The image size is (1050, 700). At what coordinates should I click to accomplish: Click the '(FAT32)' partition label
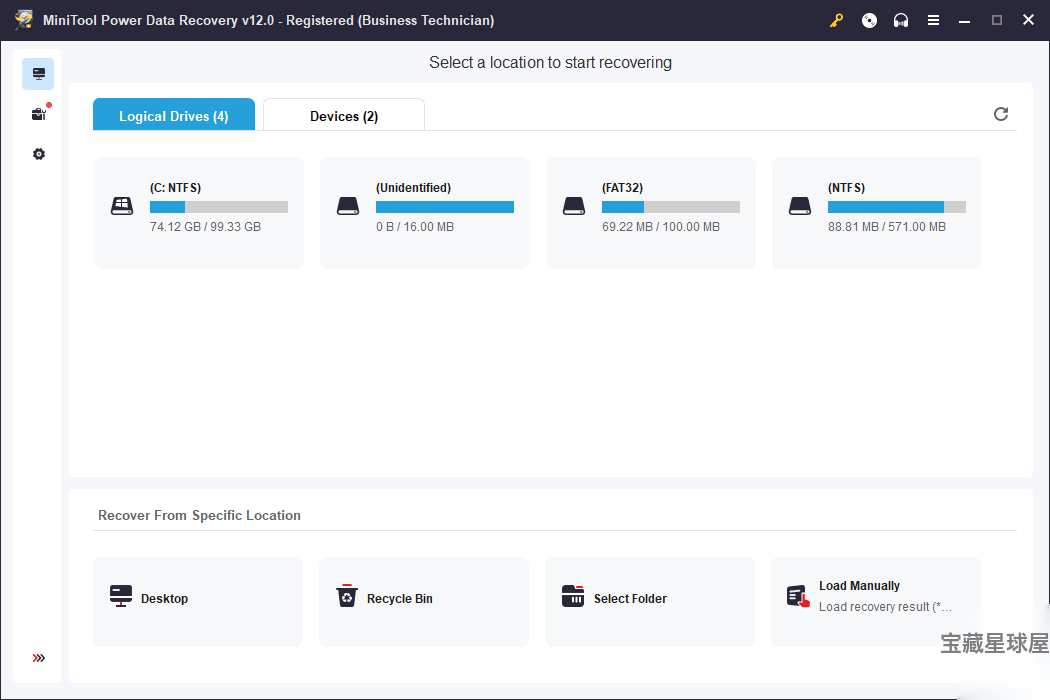coord(622,188)
